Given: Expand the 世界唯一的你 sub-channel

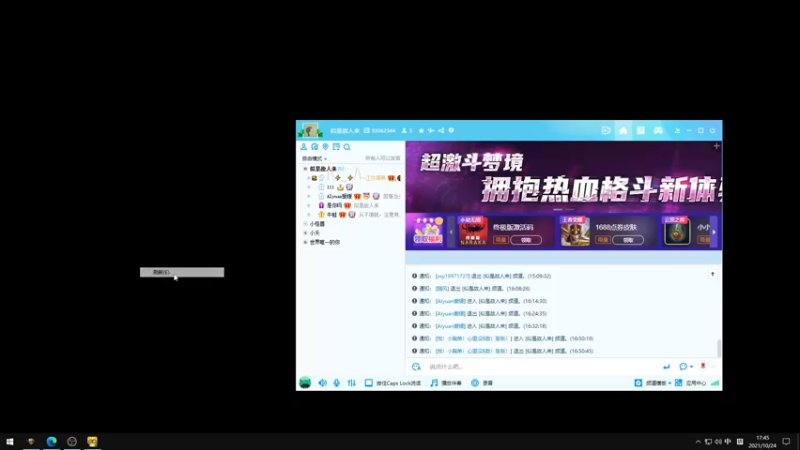Looking at the screenshot, I should [306, 242].
